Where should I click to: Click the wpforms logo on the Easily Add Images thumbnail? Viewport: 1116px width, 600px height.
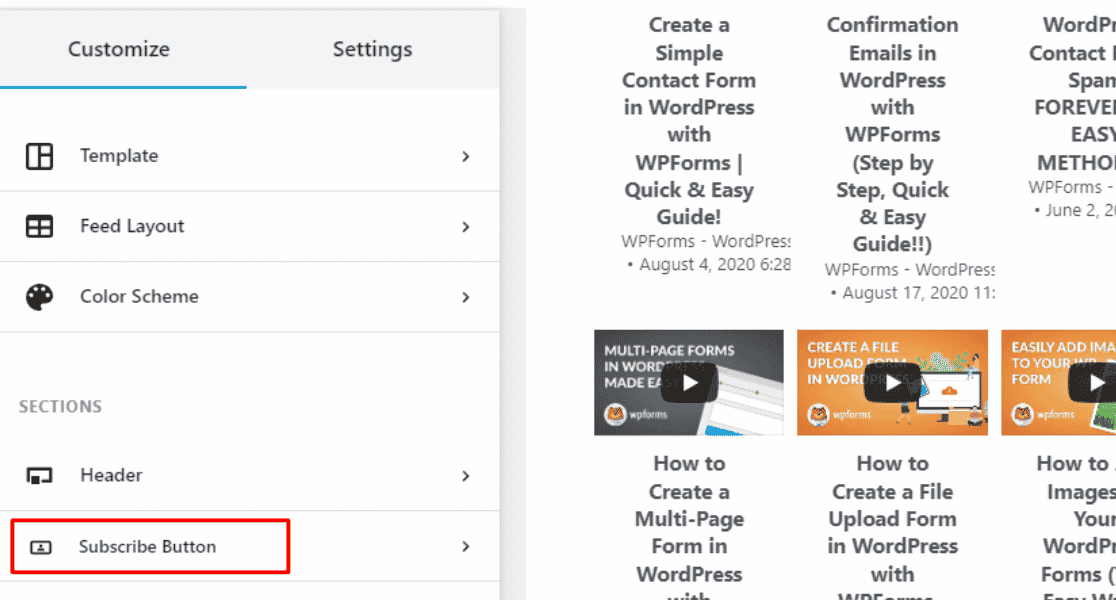tap(1043, 414)
